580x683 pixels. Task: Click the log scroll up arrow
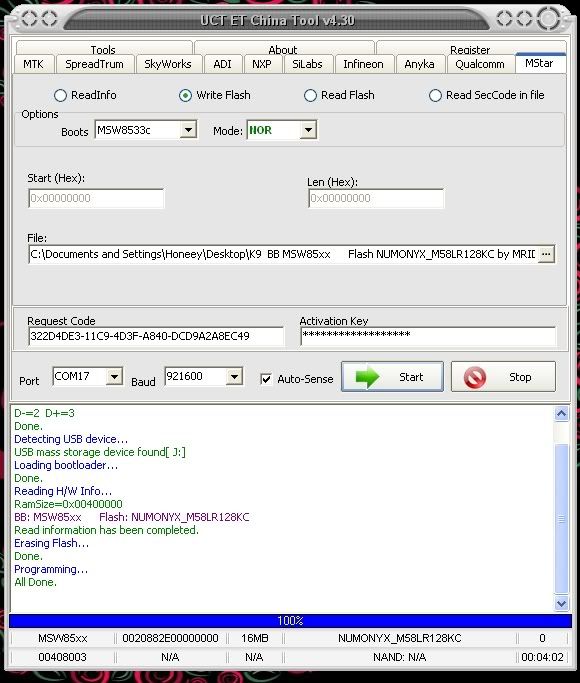click(561, 413)
